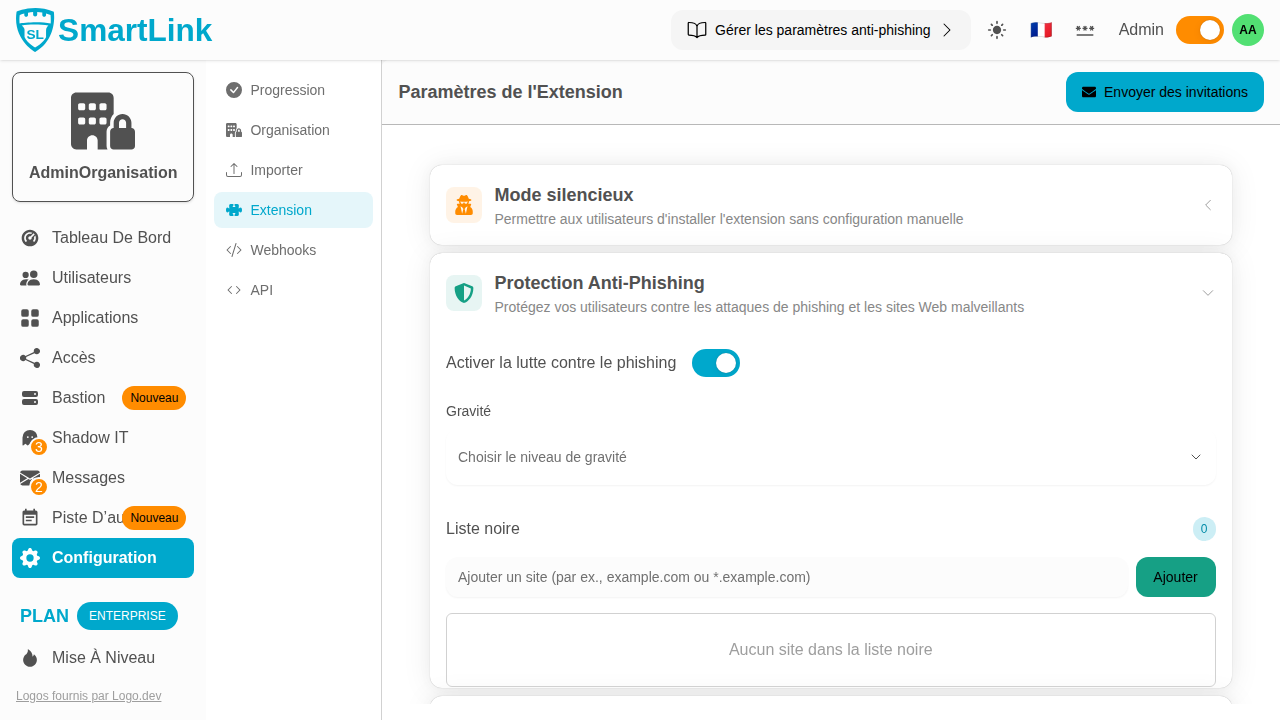Click Ajouter to add blacklist site
This screenshot has width=1280, height=720.
(x=1175, y=577)
